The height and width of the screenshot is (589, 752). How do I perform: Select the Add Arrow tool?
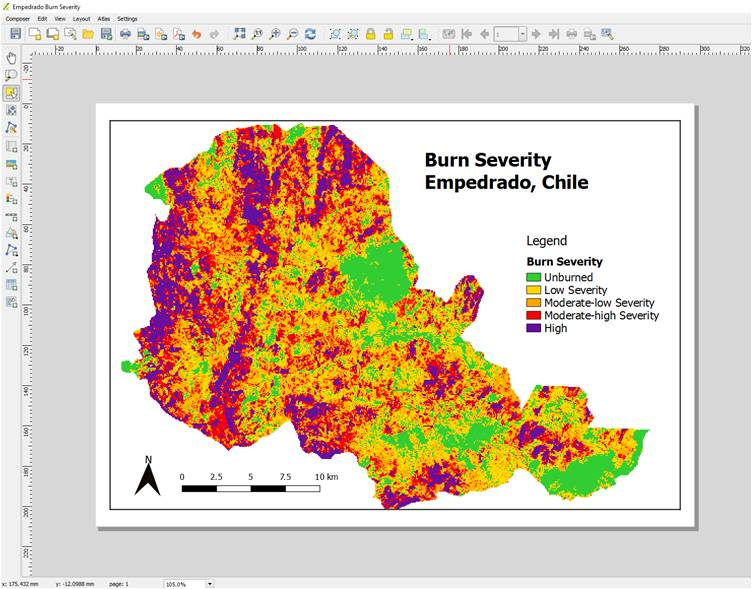12,267
